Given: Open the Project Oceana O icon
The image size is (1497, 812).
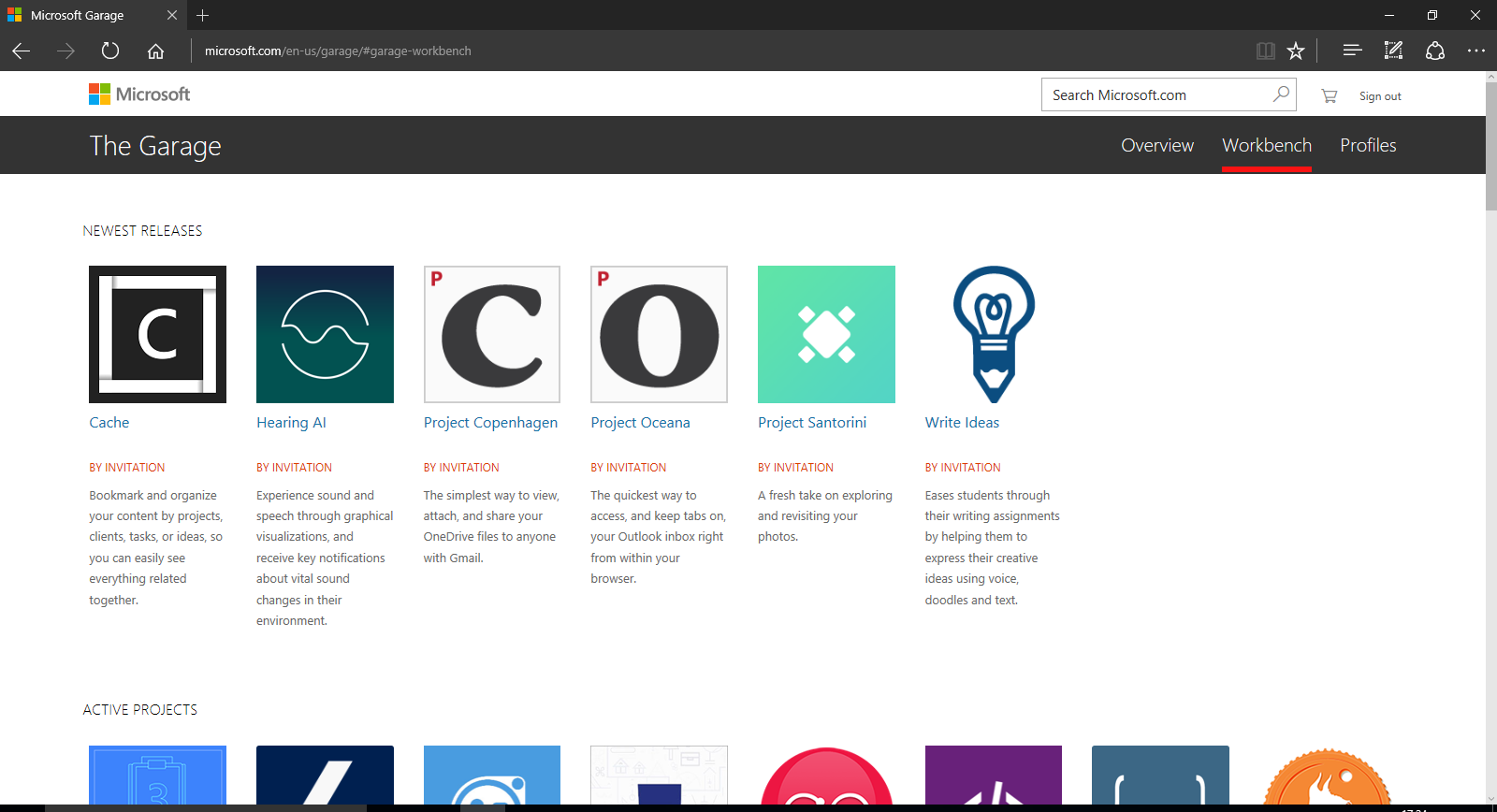Looking at the screenshot, I should coord(659,334).
